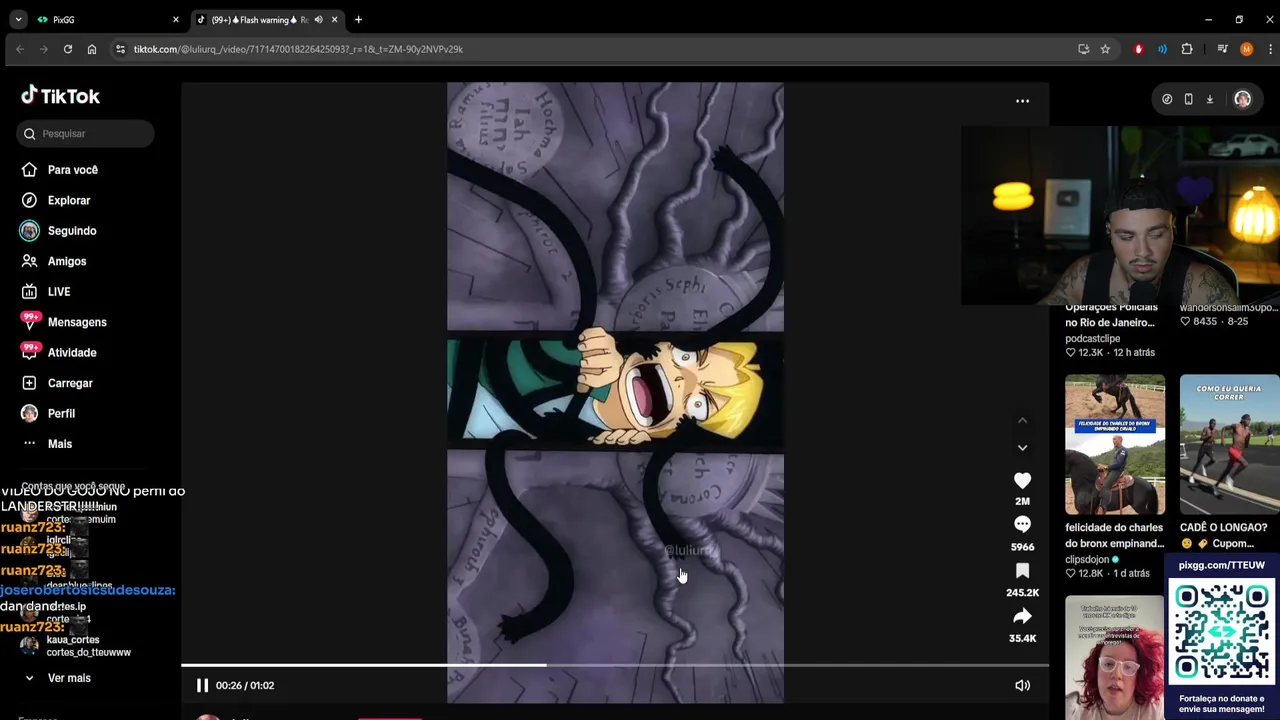This screenshot has width=1280, height=720.
Task: Click the CADÊ O LONGAO caption
Action: click(1223, 536)
